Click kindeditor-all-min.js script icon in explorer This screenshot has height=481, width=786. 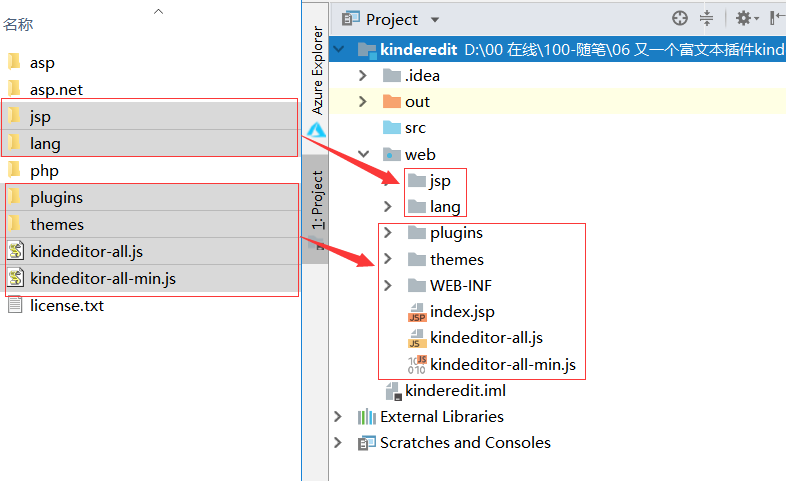16,278
